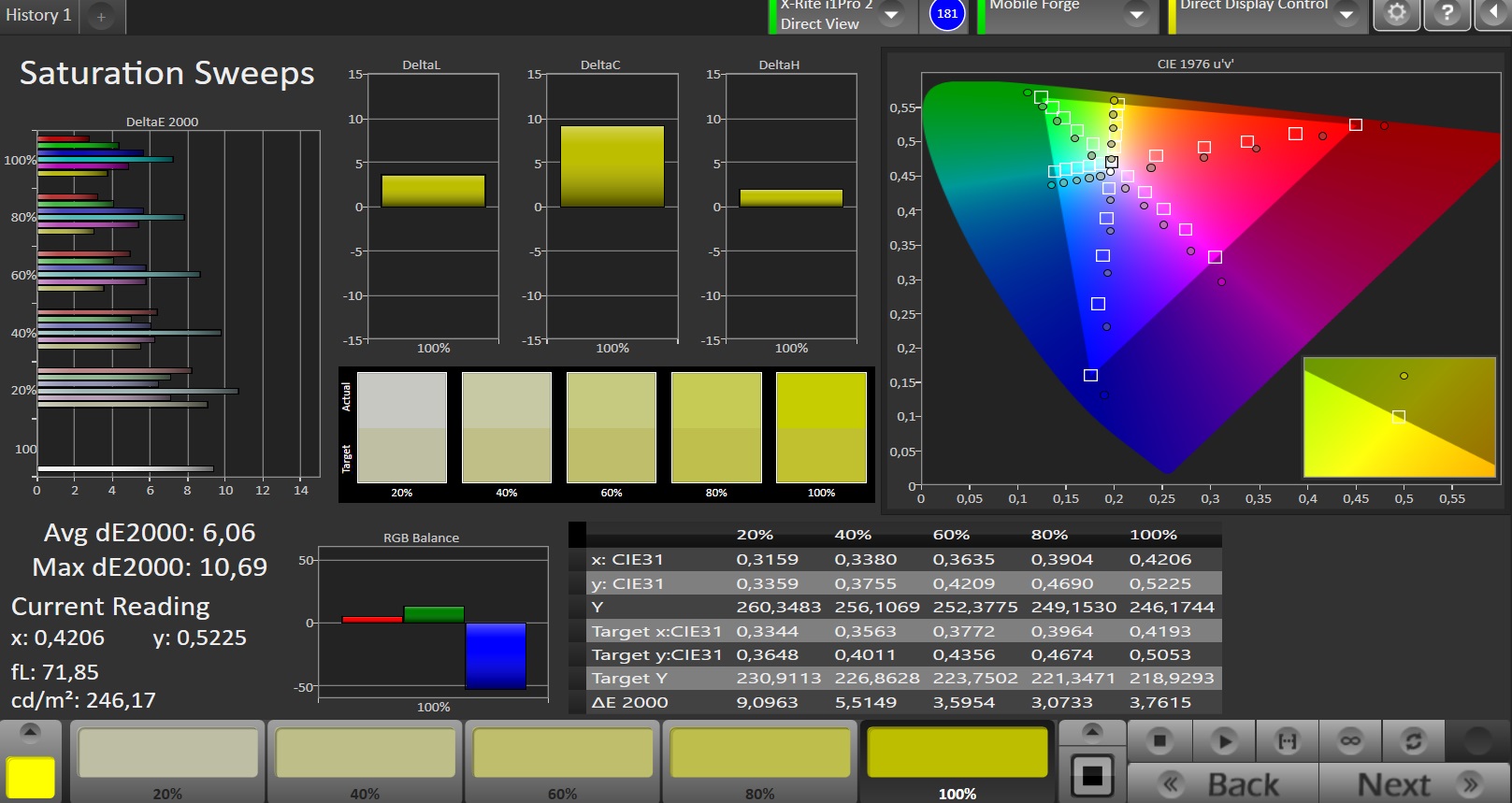
Task: Click the large black square stop icon
Action: click(x=1091, y=775)
